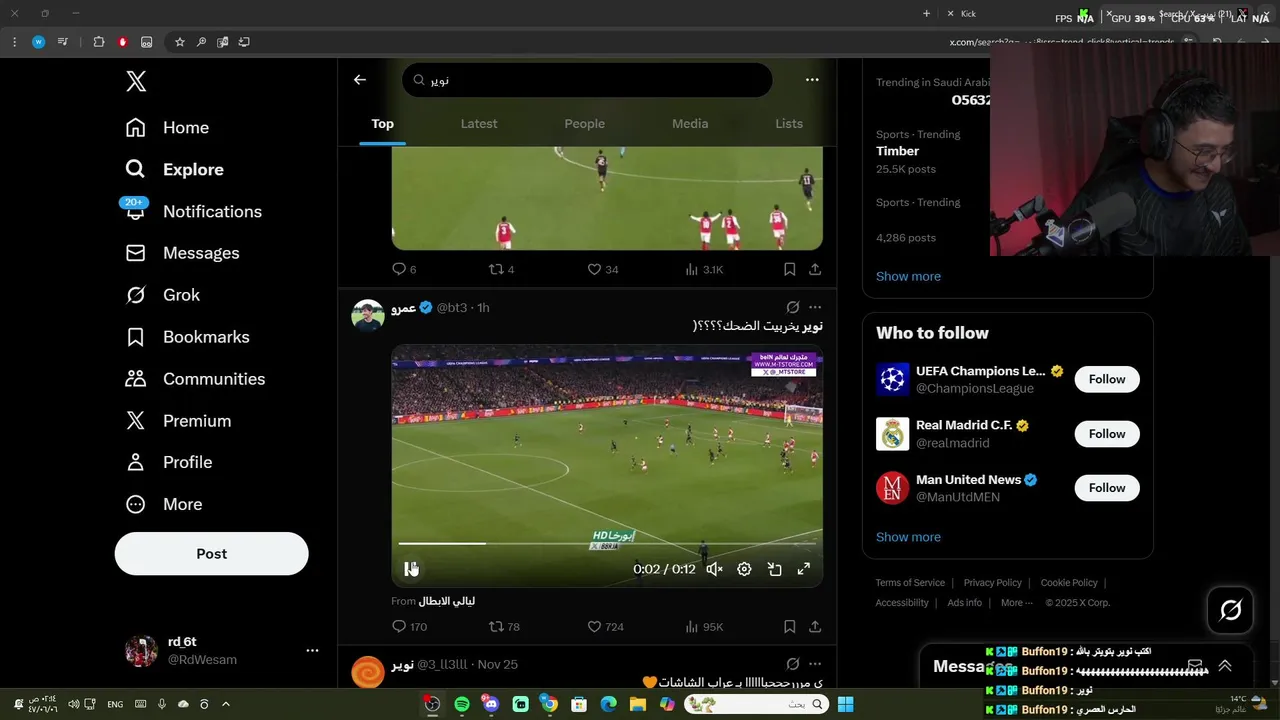
Task: Follow UEFA Champions League
Action: tap(1107, 379)
